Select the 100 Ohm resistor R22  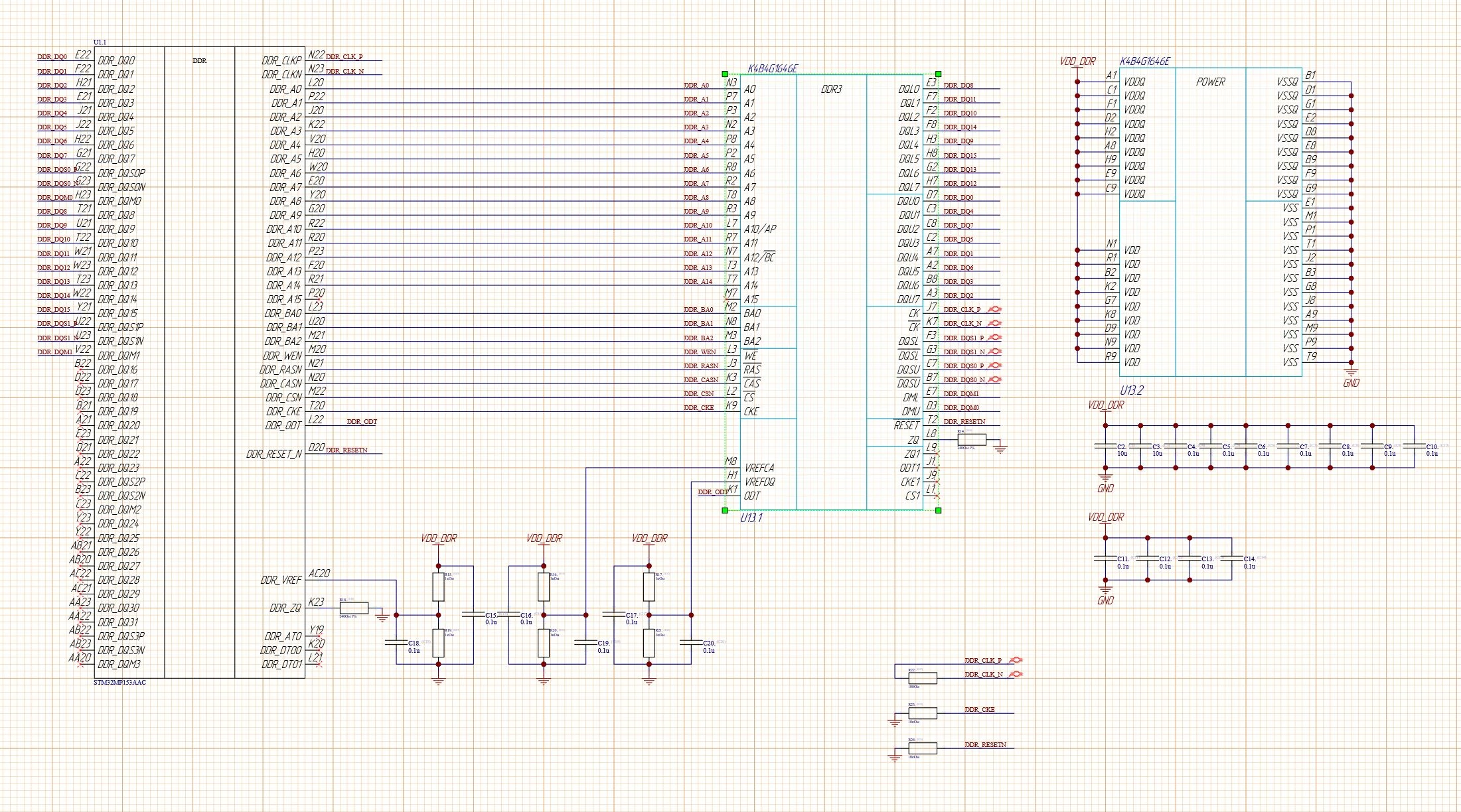click(923, 678)
